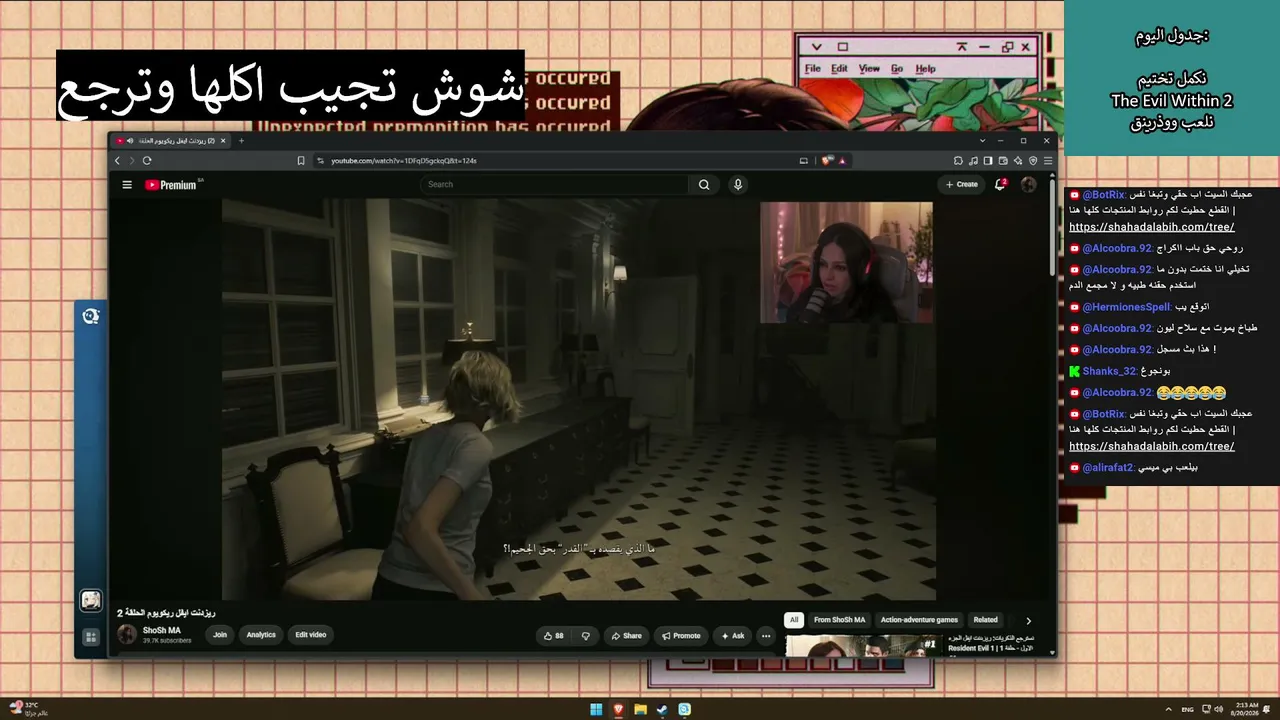The width and height of the screenshot is (1280, 720).
Task: Close the YouTube browser tab
Action: click(x=223, y=140)
